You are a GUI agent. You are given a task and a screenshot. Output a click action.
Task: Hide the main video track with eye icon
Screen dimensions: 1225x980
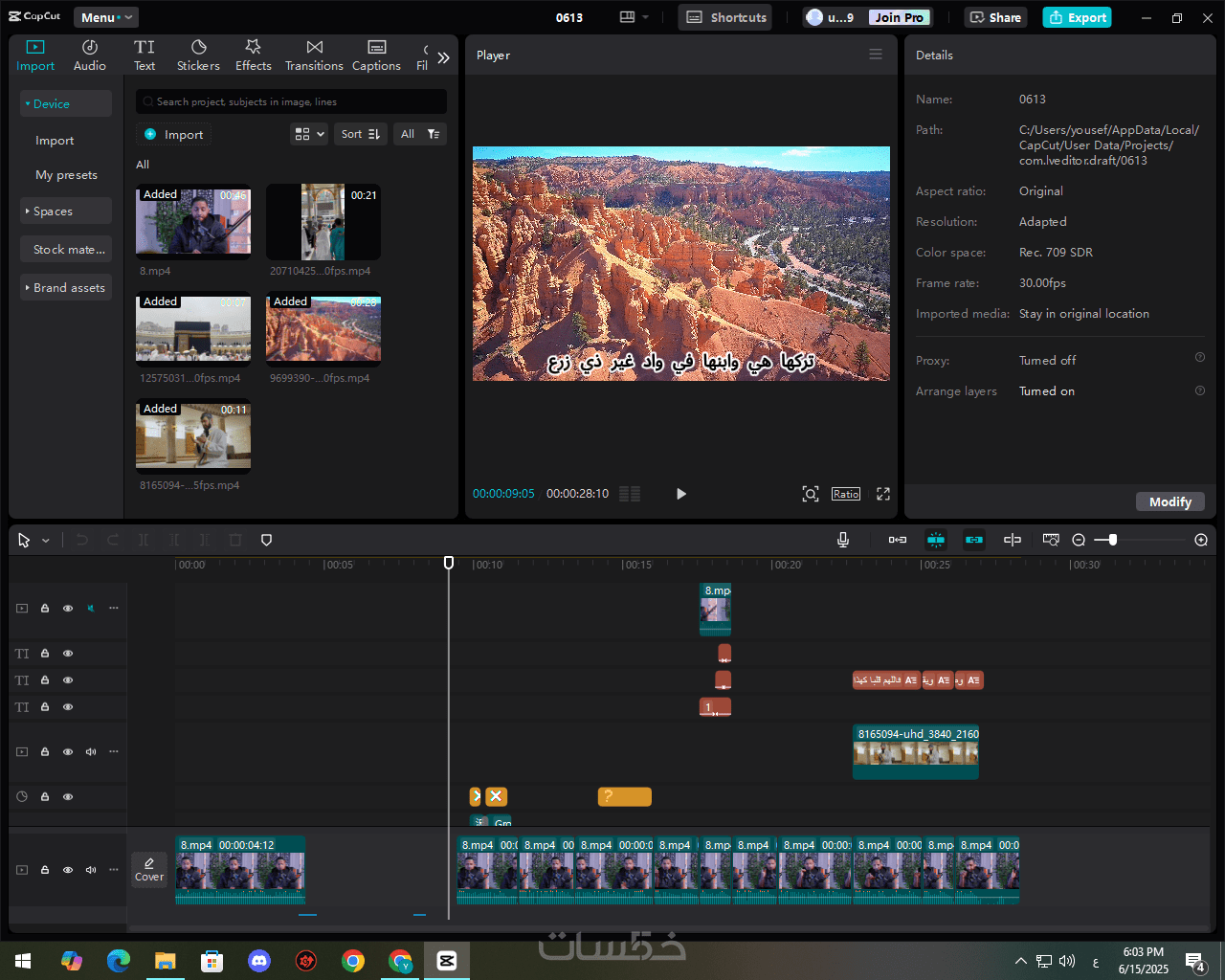[x=68, y=870]
